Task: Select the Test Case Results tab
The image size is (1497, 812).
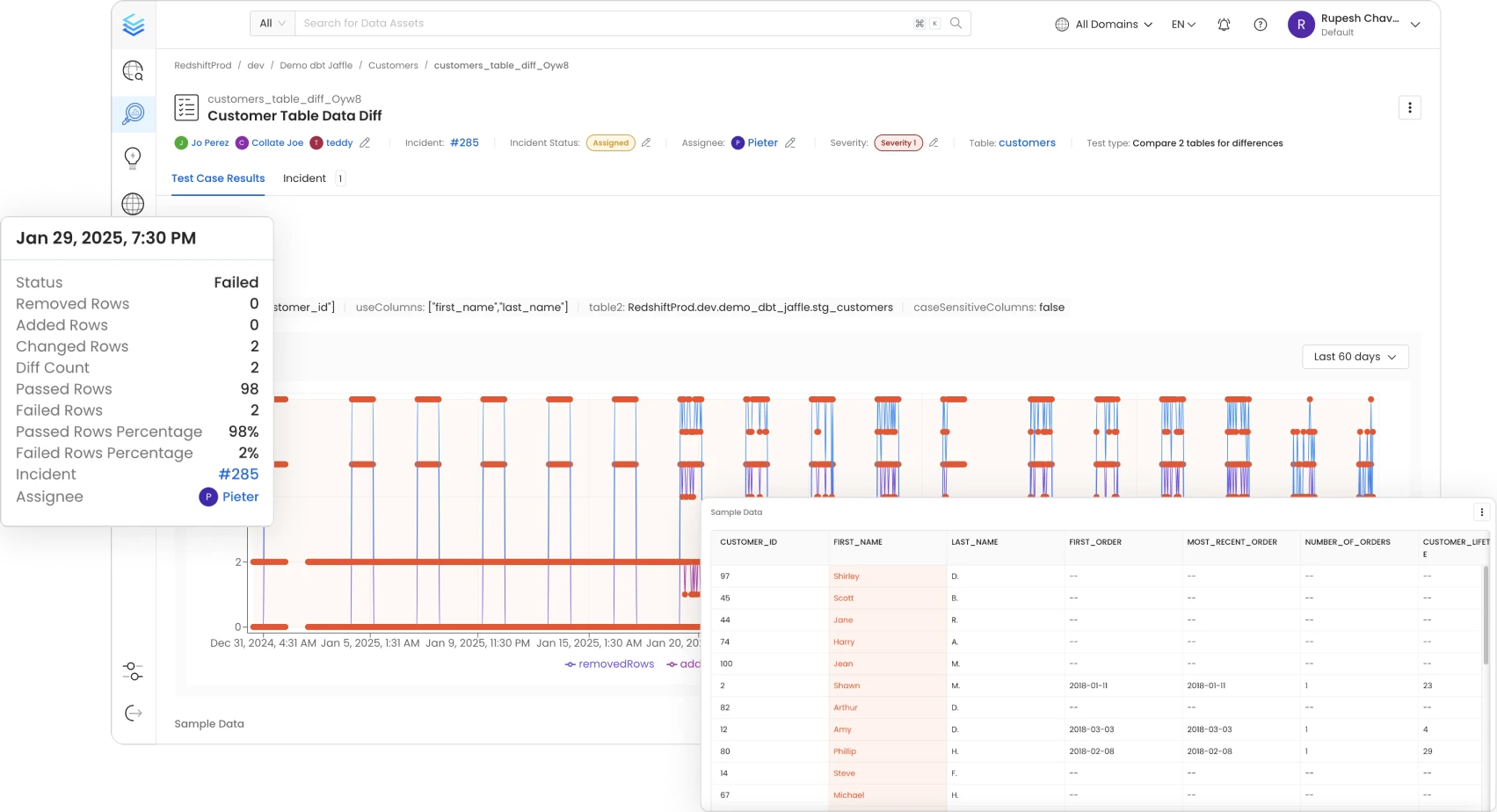Action: (x=218, y=178)
